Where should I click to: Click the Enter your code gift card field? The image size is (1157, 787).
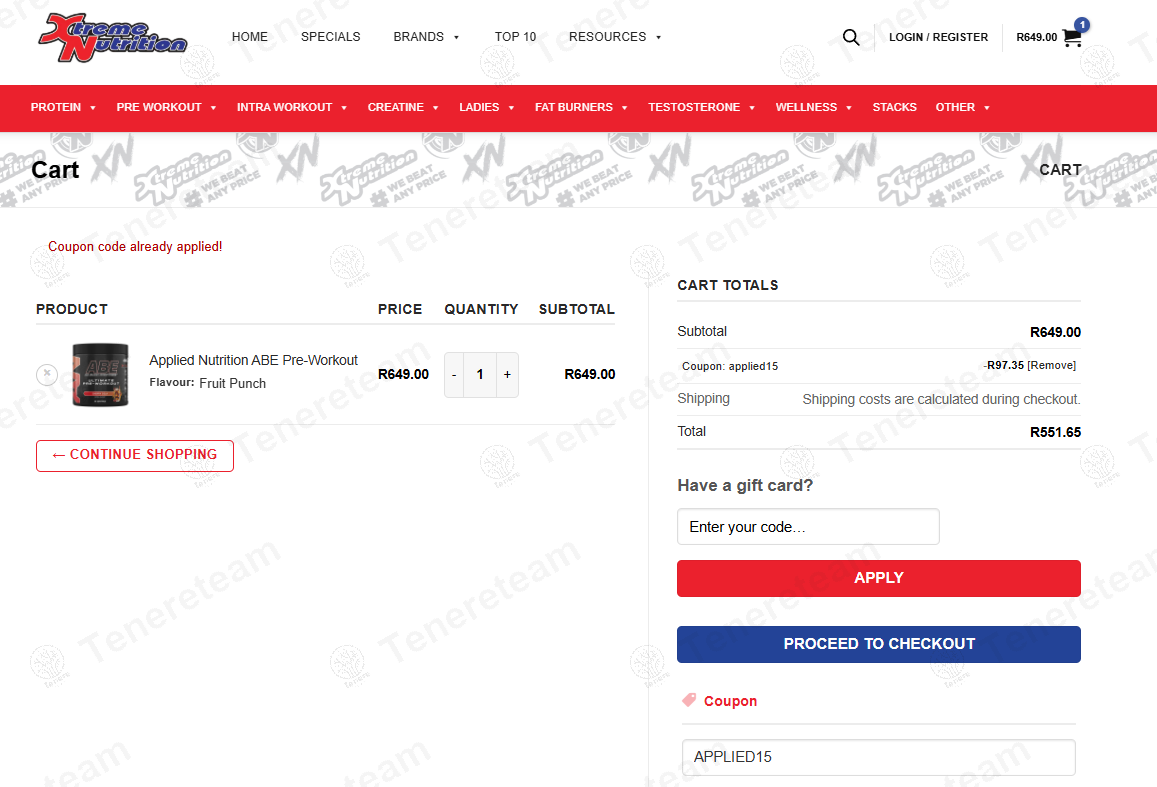(x=808, y=526)
